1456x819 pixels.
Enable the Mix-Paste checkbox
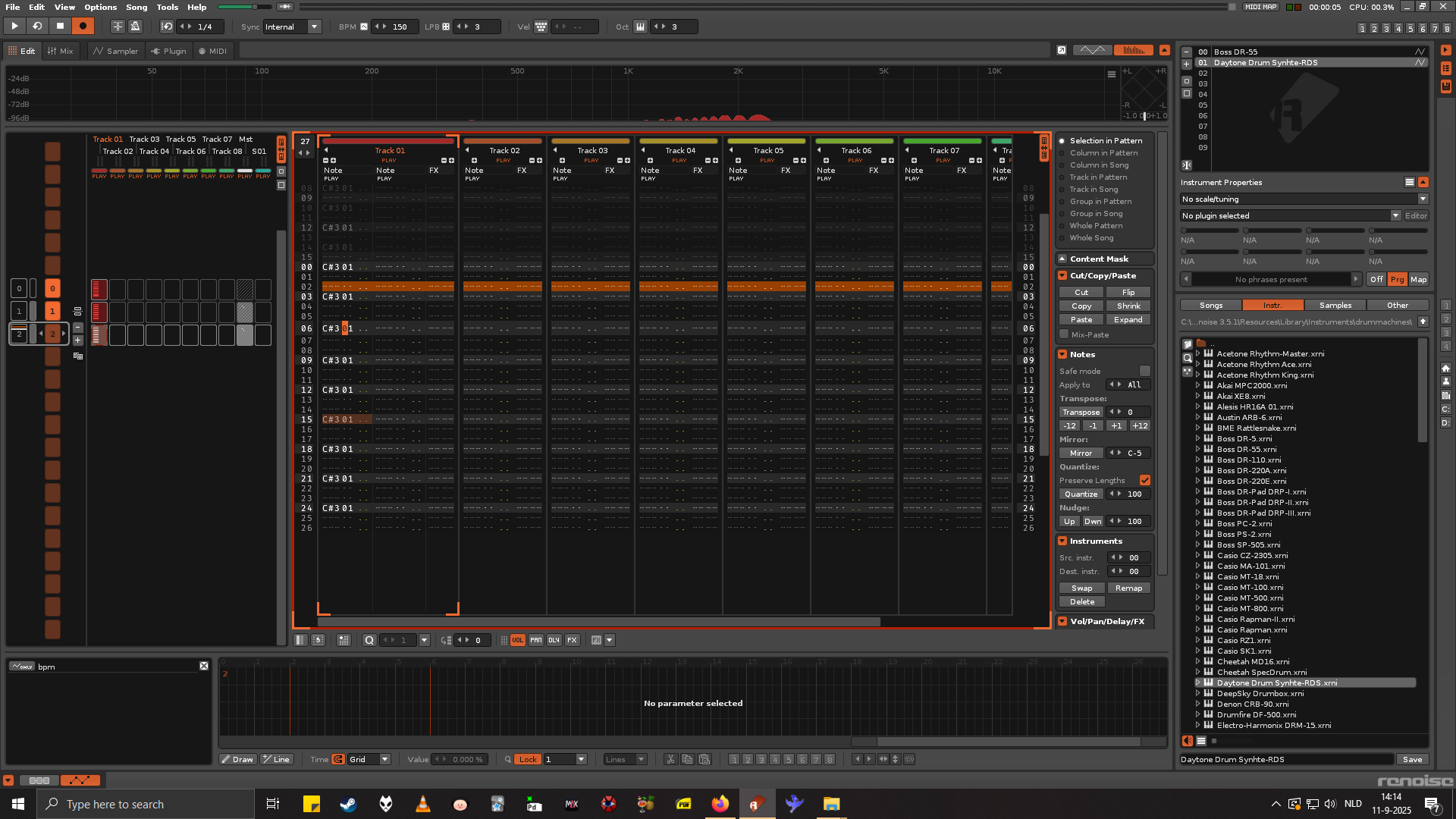point(1064,334)
